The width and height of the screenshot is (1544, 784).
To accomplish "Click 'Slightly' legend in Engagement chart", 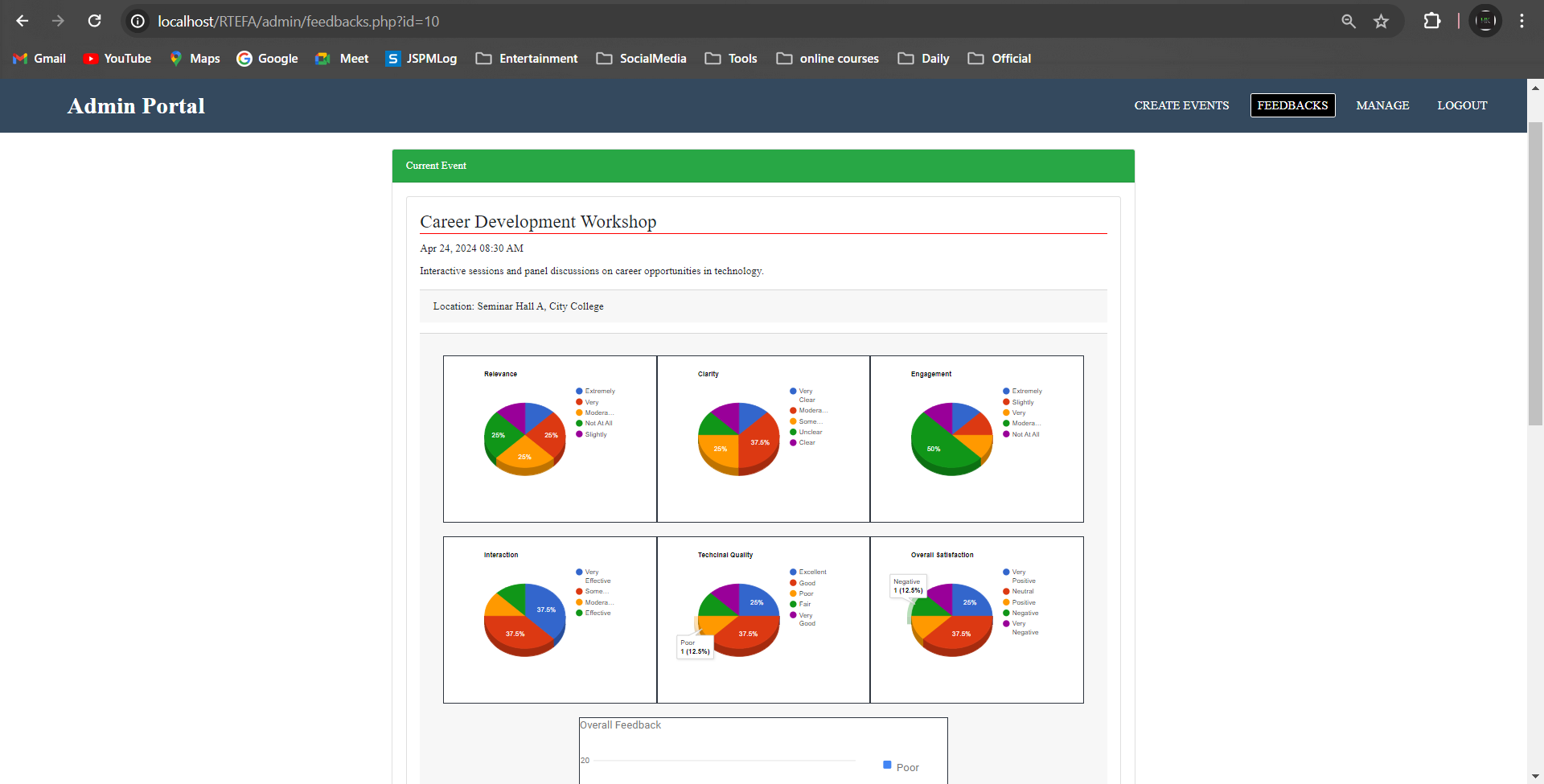I will tap(1018, 402).
